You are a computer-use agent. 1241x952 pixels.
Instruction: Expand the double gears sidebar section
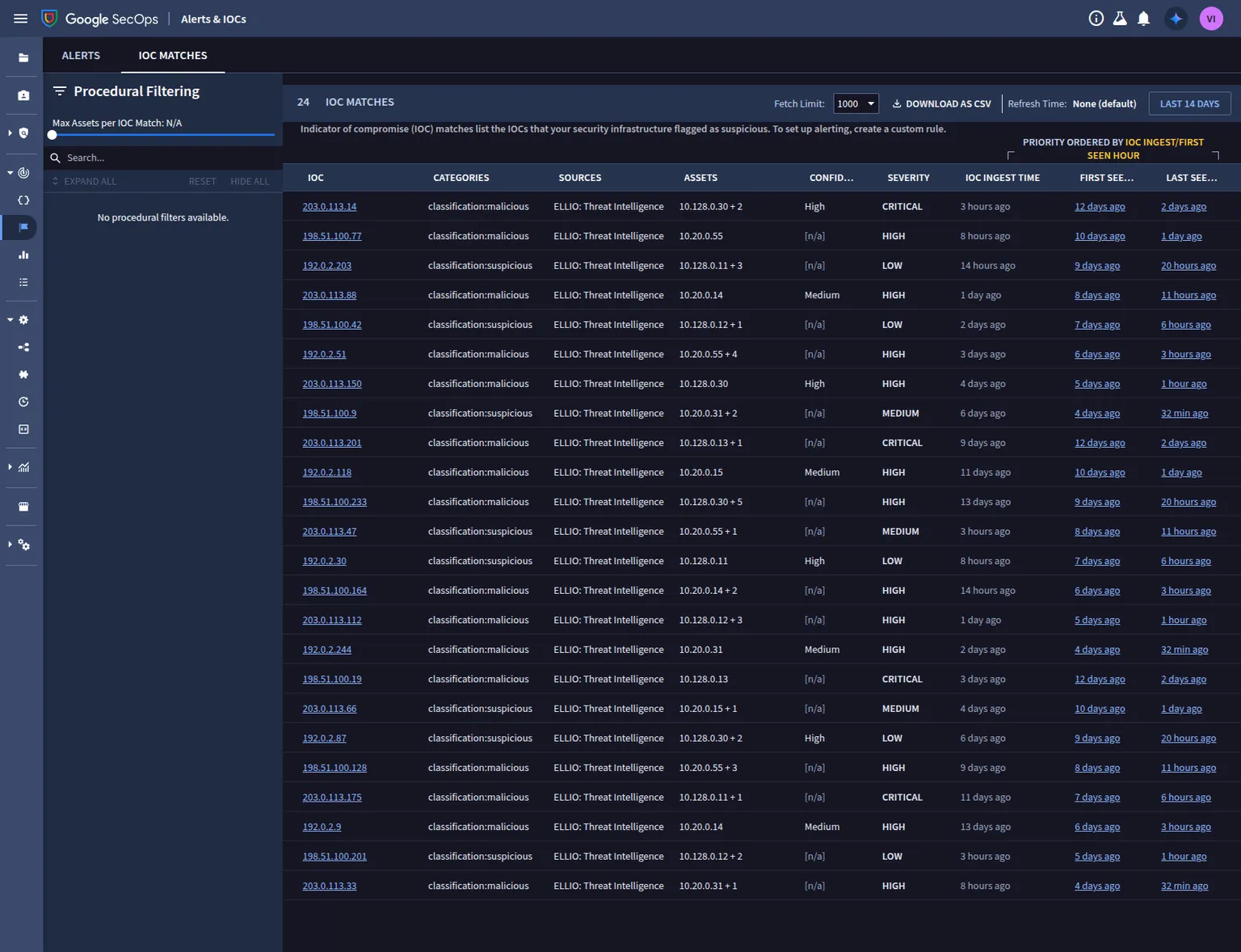click(x=10, y=545)
